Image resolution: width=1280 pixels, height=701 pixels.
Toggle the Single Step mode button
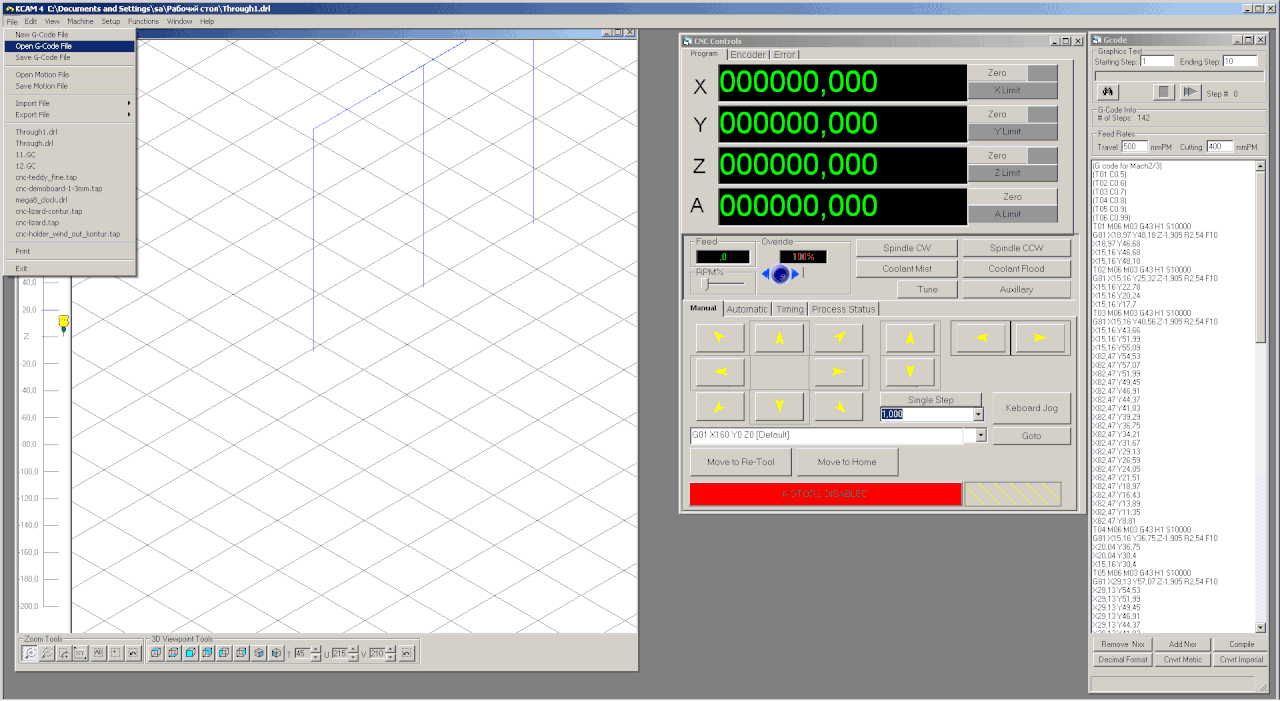tap(930, 400)
